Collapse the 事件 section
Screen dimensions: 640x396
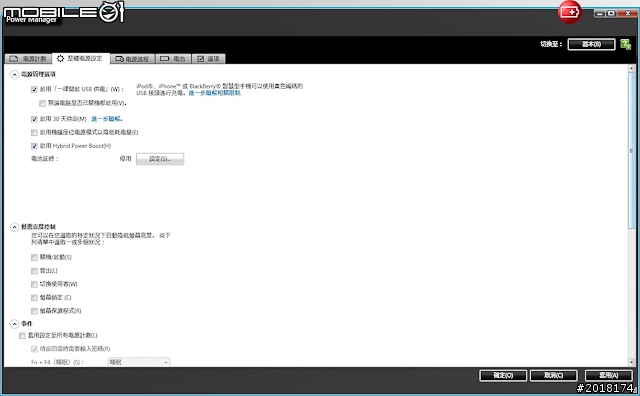tap(14, 324)
